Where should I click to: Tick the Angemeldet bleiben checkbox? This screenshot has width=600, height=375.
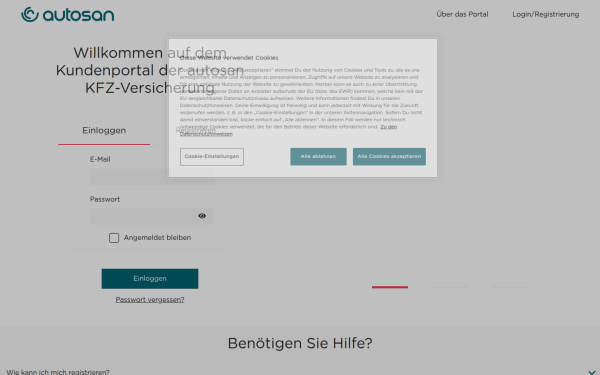tap(114, 238)
